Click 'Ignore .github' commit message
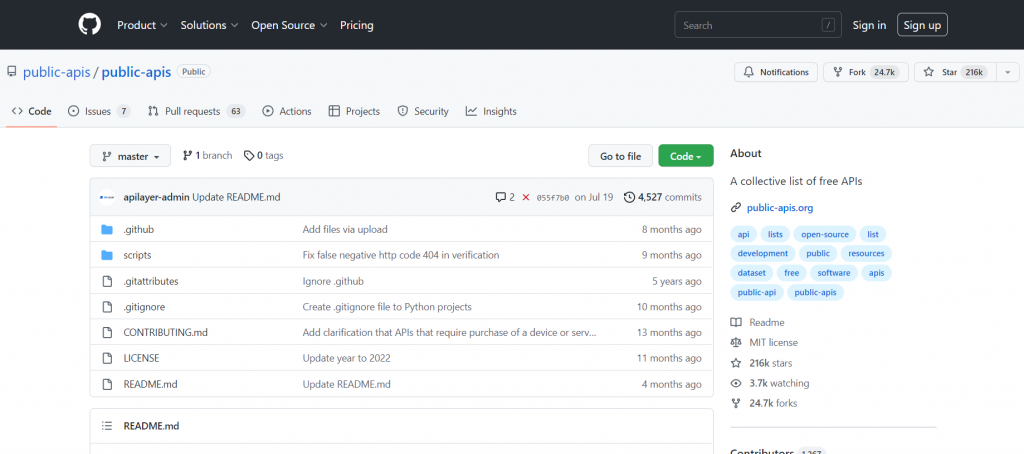 (332, 281)
